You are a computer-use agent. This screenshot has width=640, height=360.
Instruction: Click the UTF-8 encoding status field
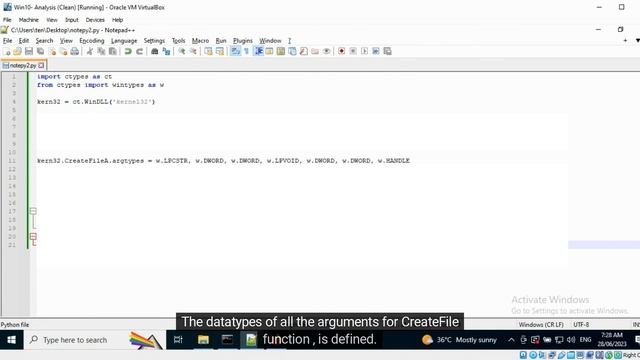[581, 325]
